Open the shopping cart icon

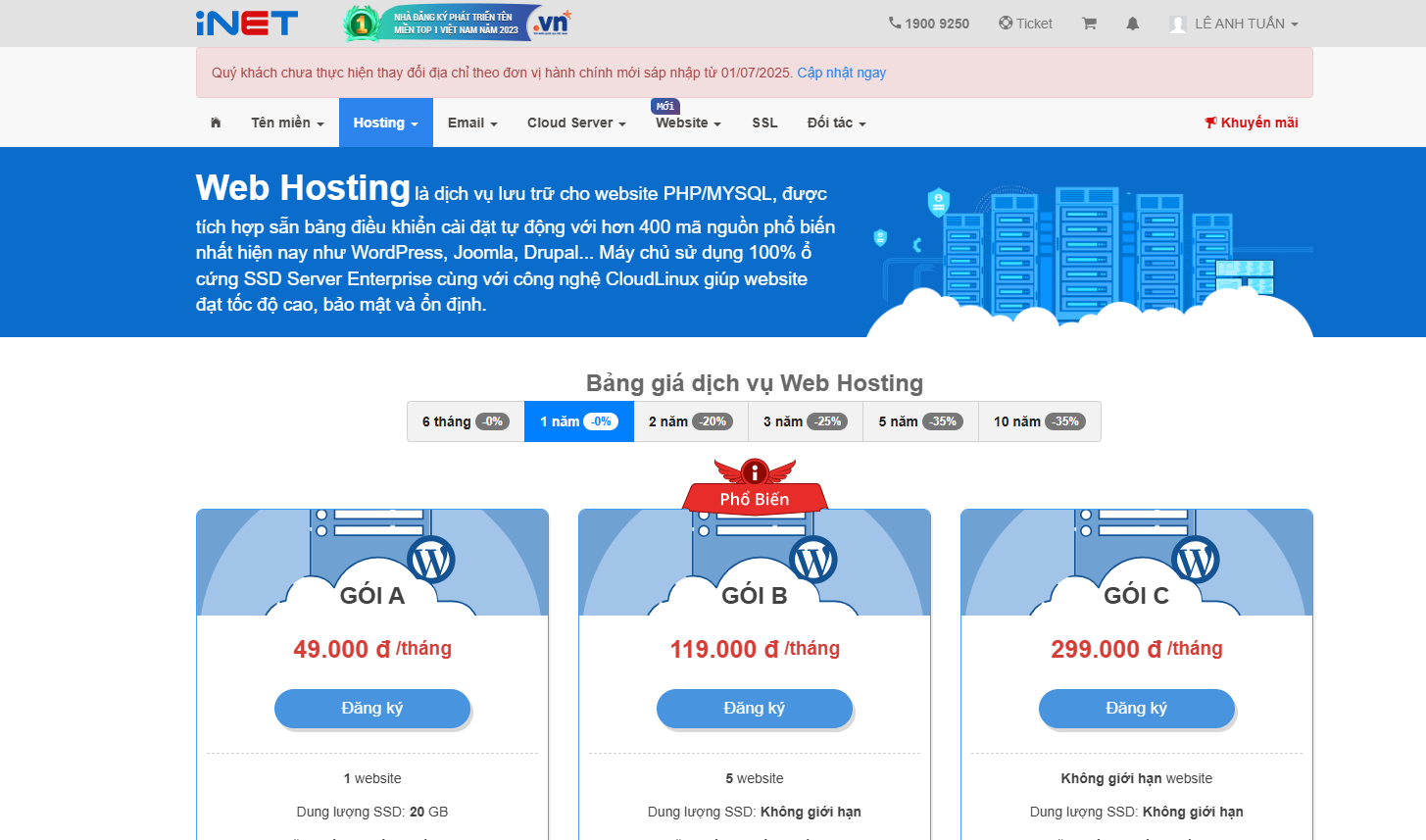coord(1089,24)
